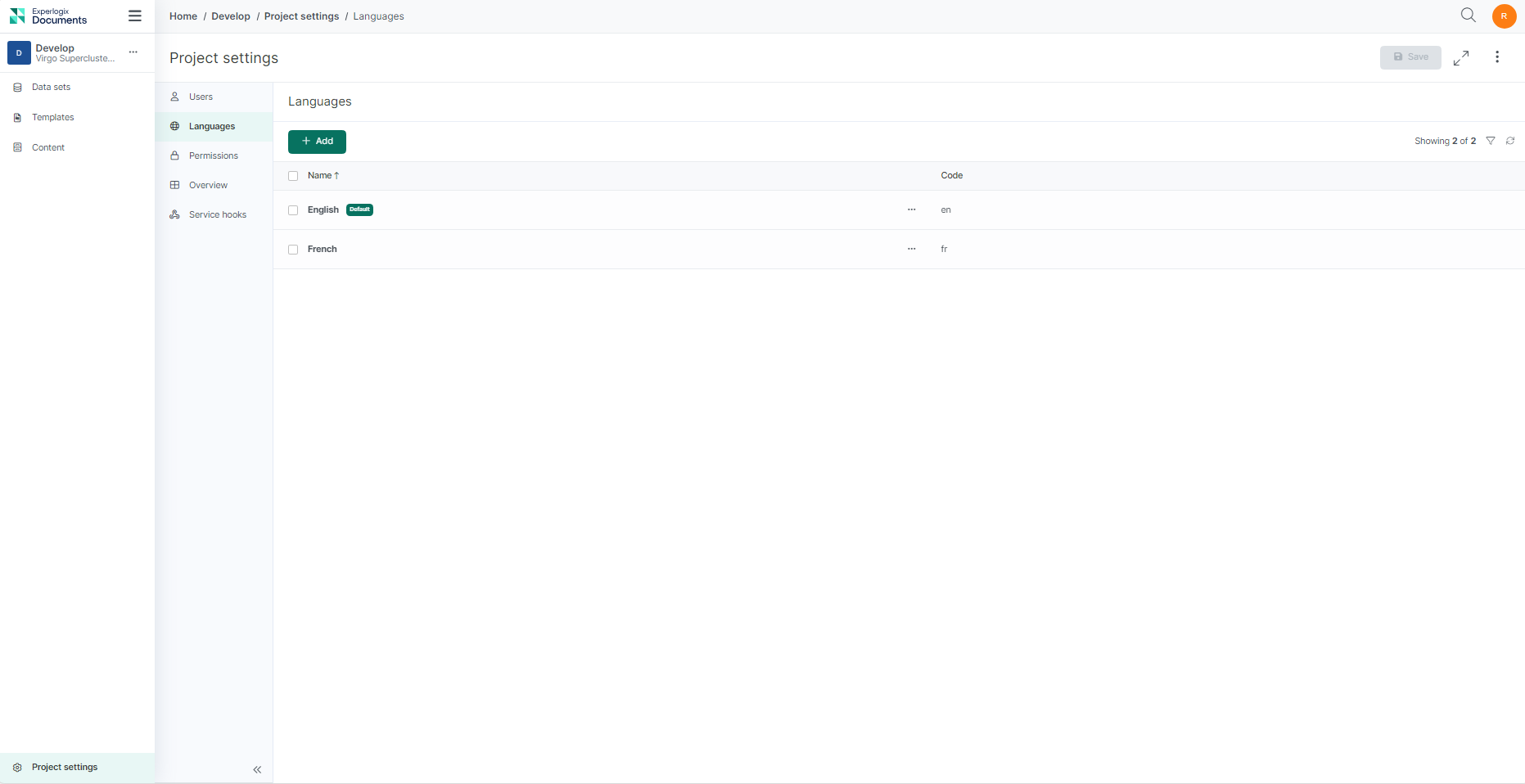This screenshot has width=1525, height=784.
Task: Navigate to Home in the breadcrumb
Action: click(183, 16)
